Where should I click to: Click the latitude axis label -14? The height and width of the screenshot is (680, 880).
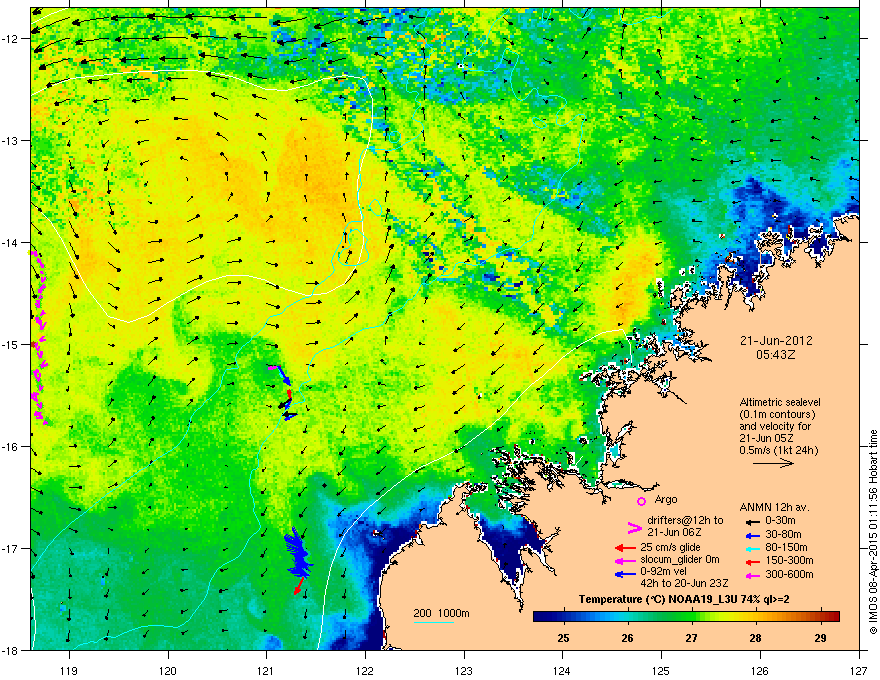click(x=11, y=242)
